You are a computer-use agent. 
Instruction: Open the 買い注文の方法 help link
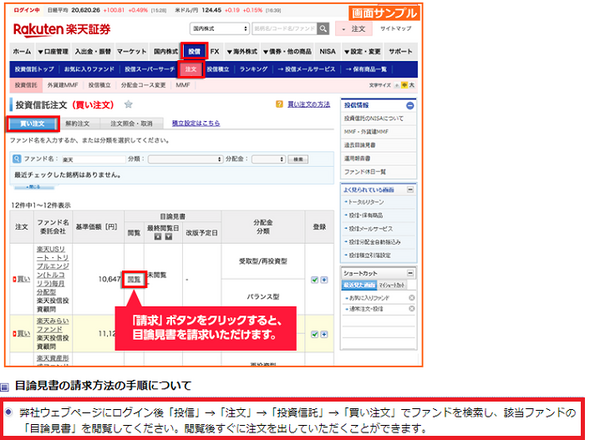pyautogui.click(x=309, y=104)
